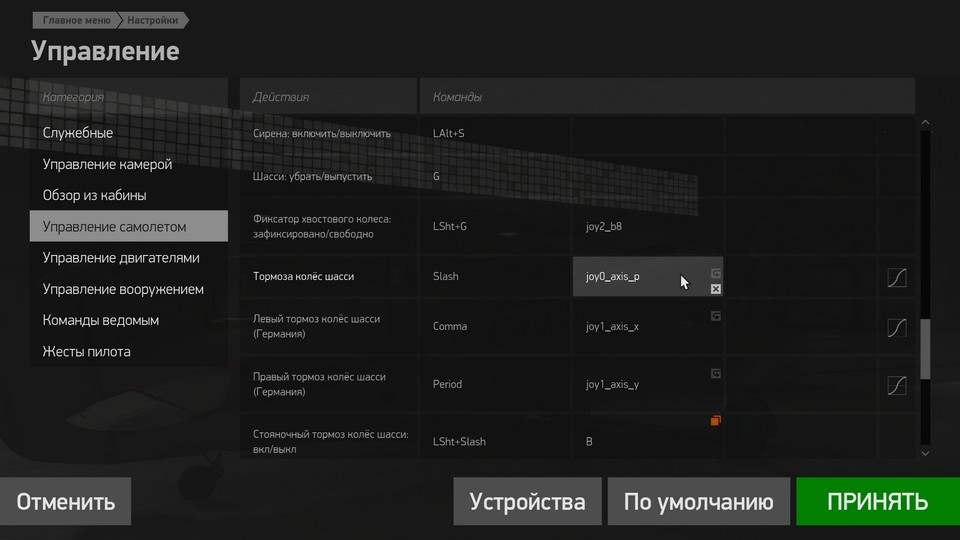Select Управление двигателями category
Viewport: 960px width, 540px height.
pos(129,258)
